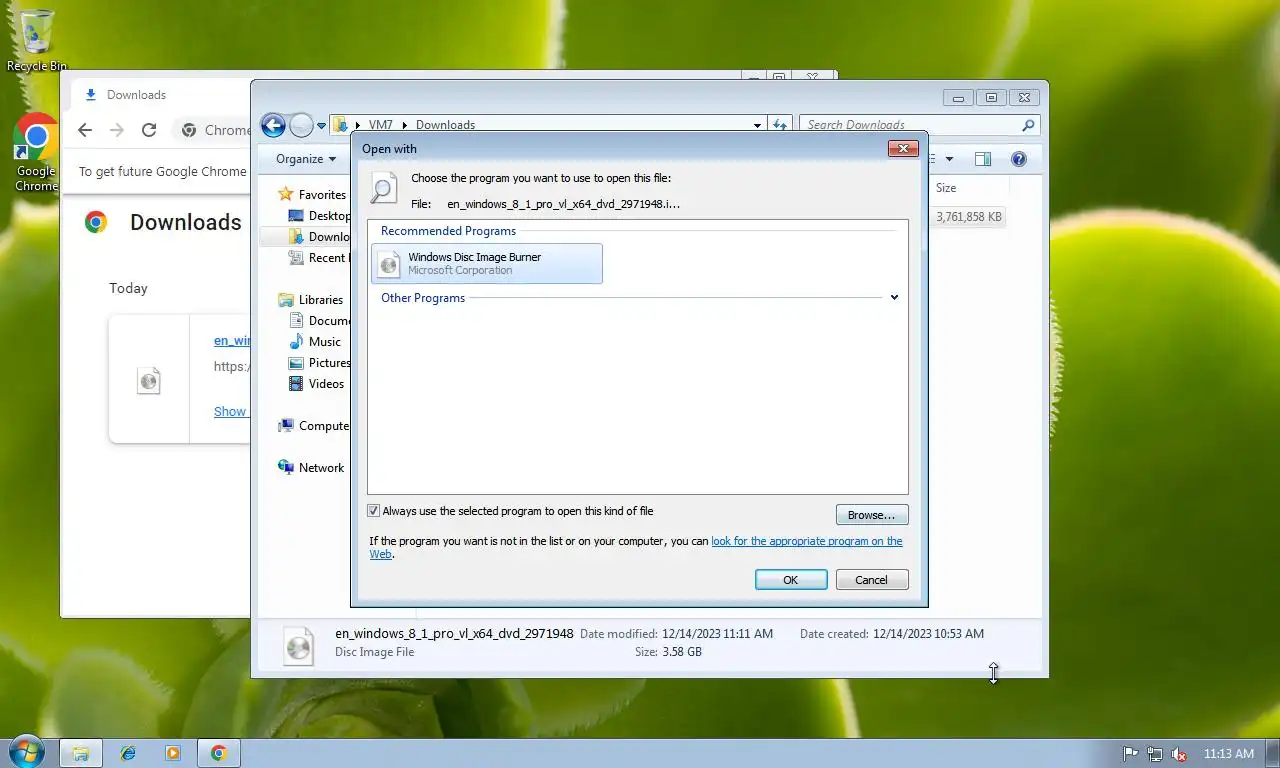Expand the Other Programs section
Viewport: 1280px width, 768px height.
(894, 297)
